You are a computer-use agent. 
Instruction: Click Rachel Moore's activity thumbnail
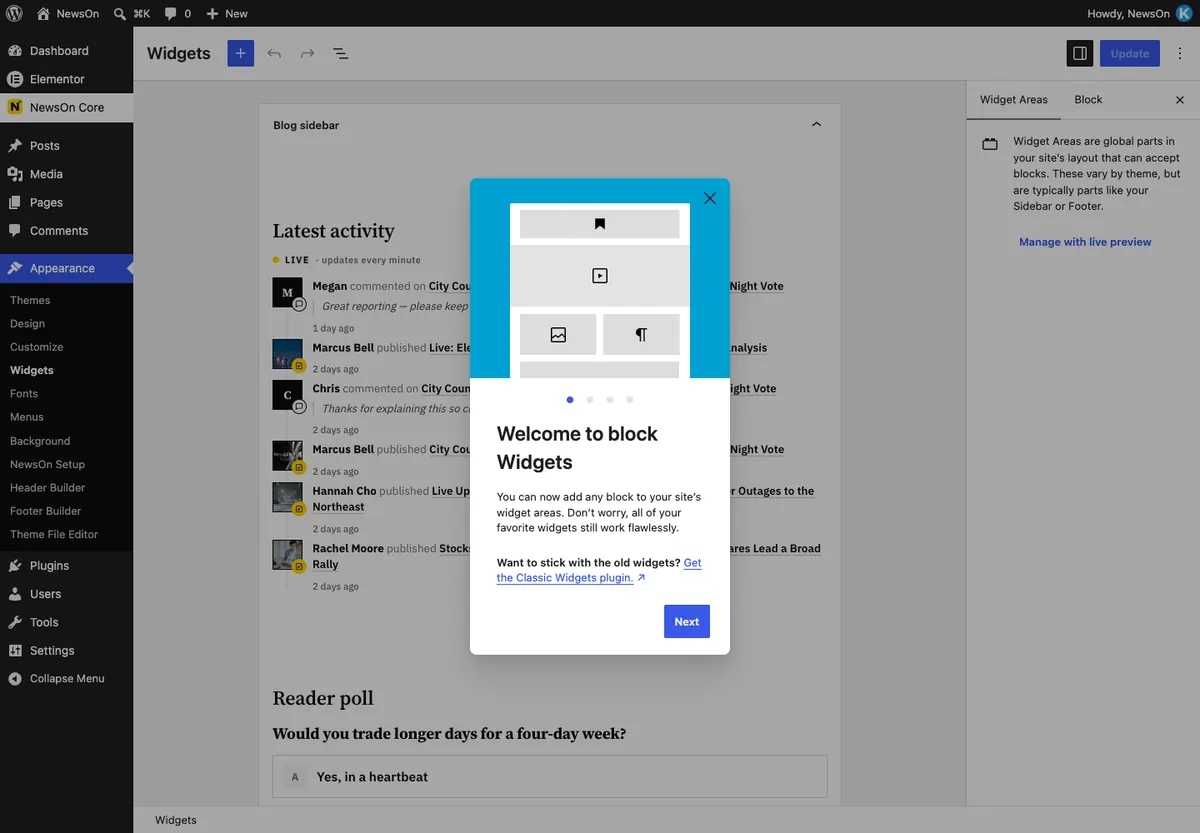click(287, 555)
